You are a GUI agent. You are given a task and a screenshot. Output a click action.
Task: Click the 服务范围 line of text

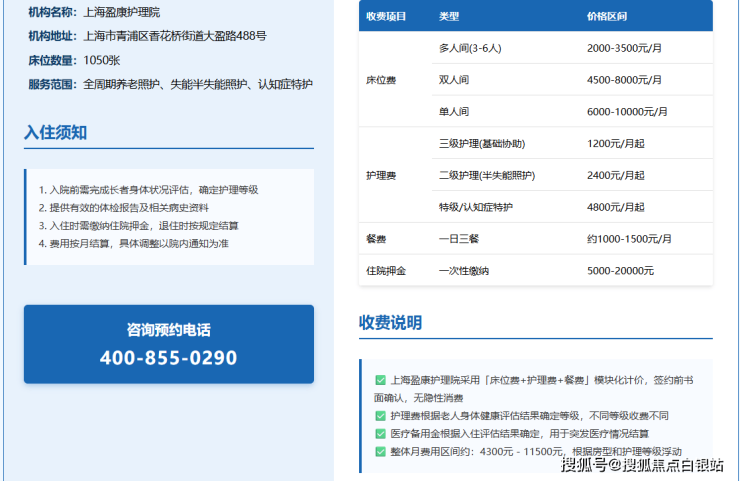170,84
